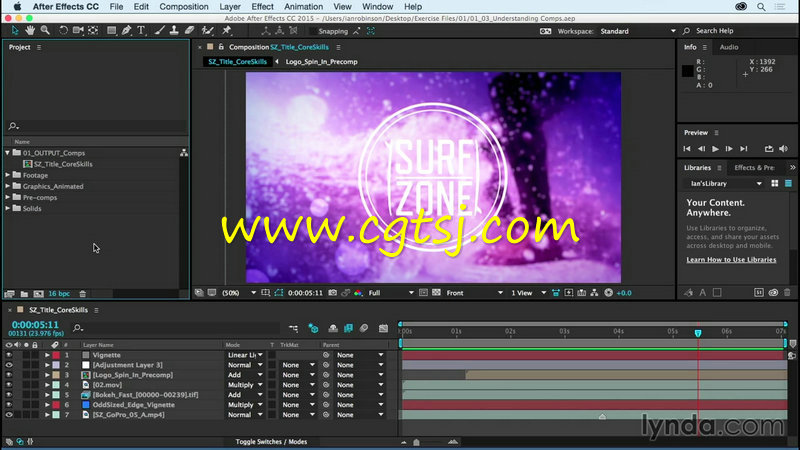Hide the Vignette layer
The height and width of the screenshot is (450, 800).
point(9,355)
